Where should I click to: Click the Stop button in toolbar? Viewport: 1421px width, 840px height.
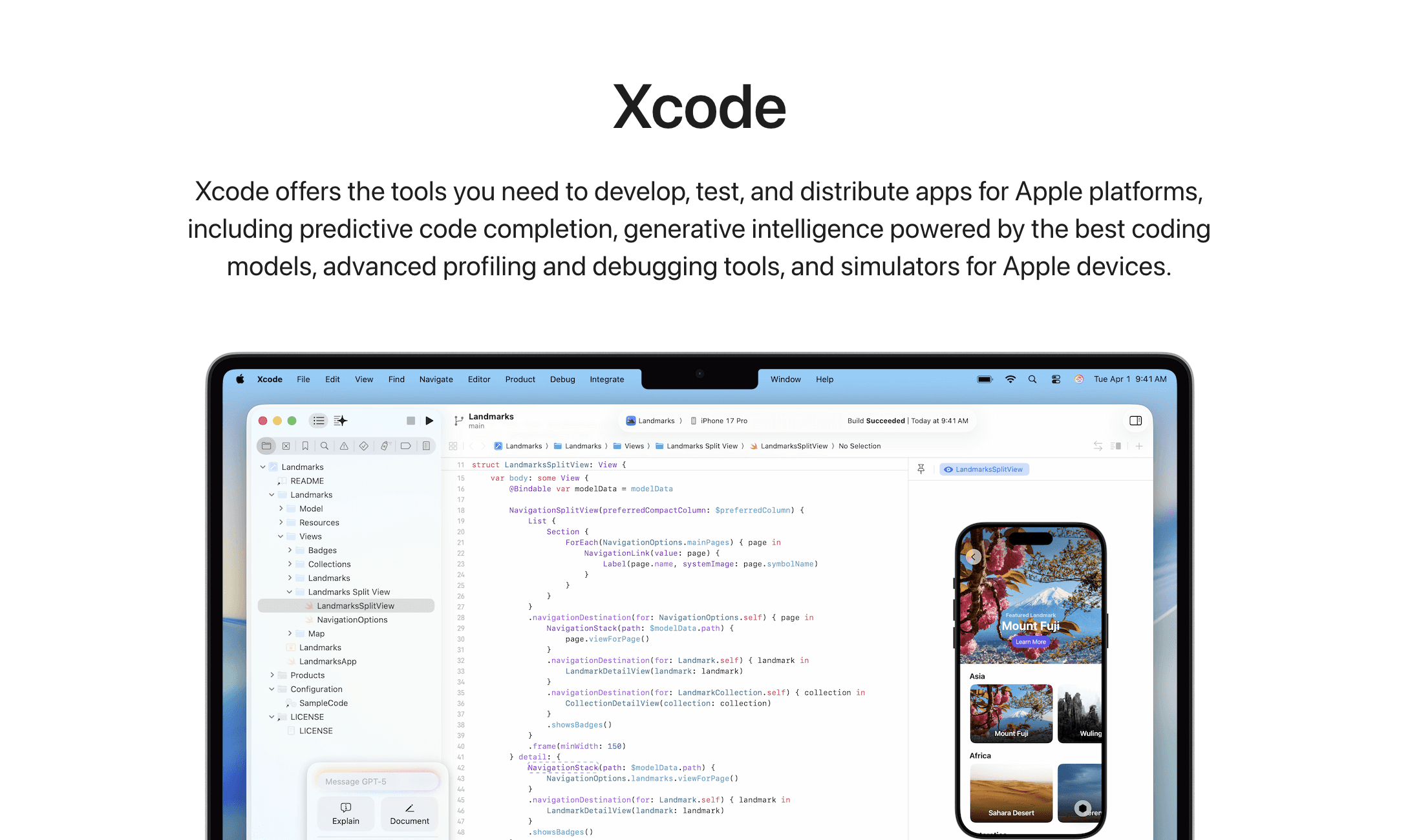tap(411, 421)
